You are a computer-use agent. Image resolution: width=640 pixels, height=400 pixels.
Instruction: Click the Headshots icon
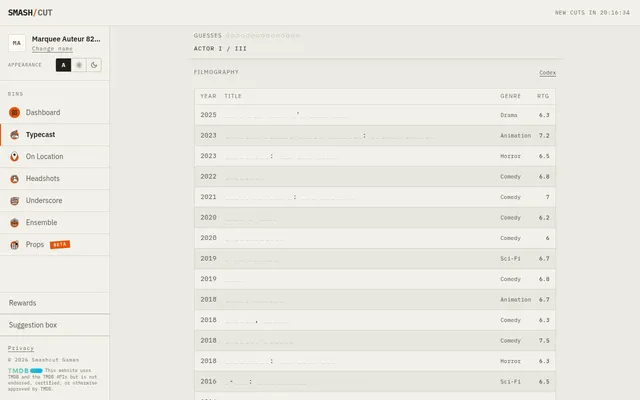tap(14, 178)
